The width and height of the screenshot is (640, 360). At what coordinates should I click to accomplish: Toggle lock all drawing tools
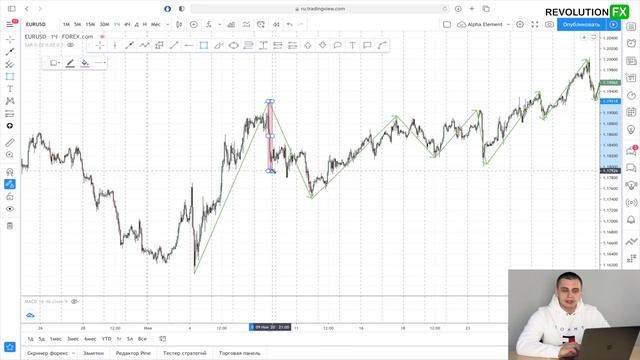(10, 196)
